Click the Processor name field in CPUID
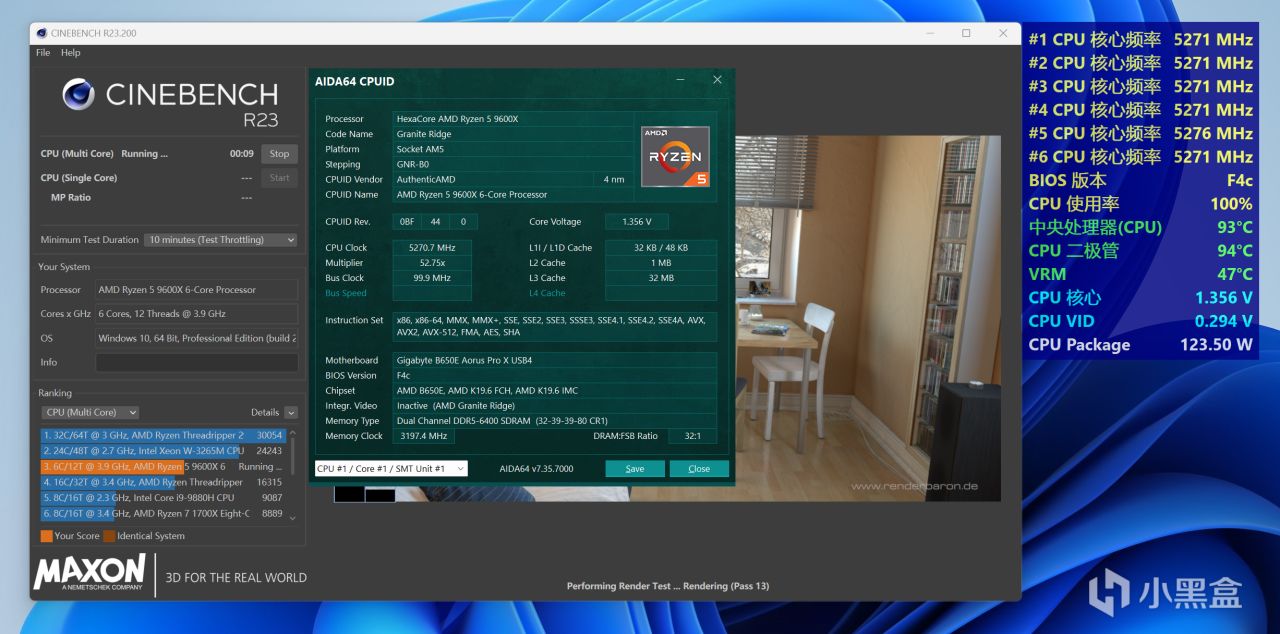 pos(512,119)
